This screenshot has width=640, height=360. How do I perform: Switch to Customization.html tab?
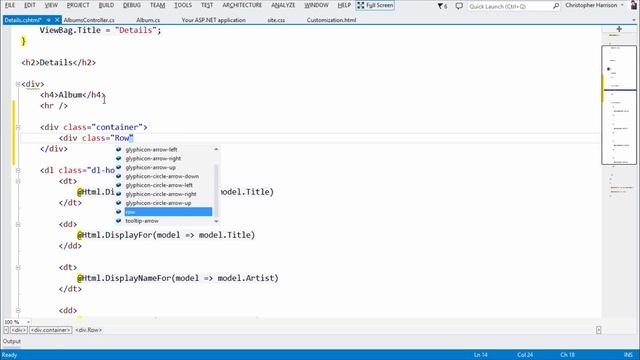point(331,20)
